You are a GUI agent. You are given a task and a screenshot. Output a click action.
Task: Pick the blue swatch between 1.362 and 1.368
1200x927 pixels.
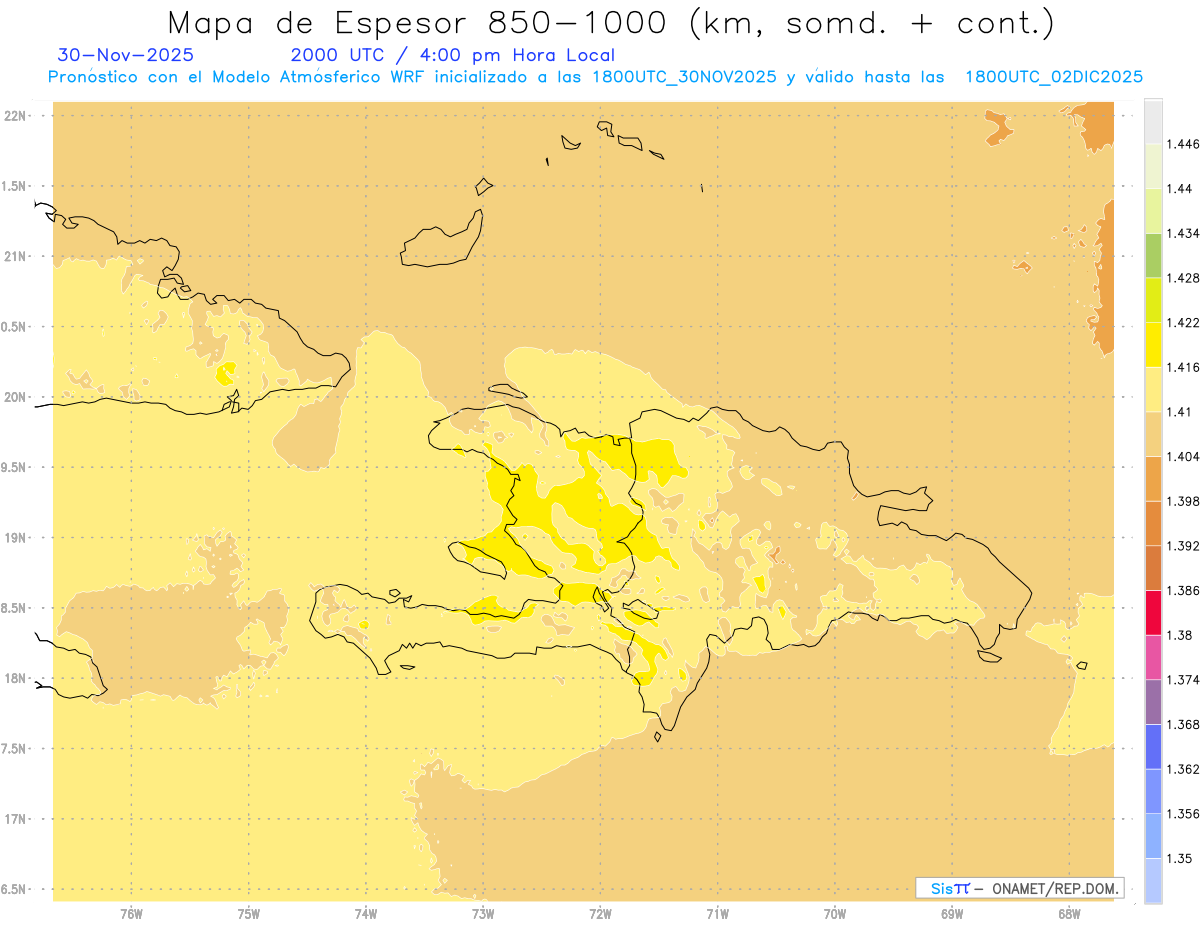coord(1153,746)
